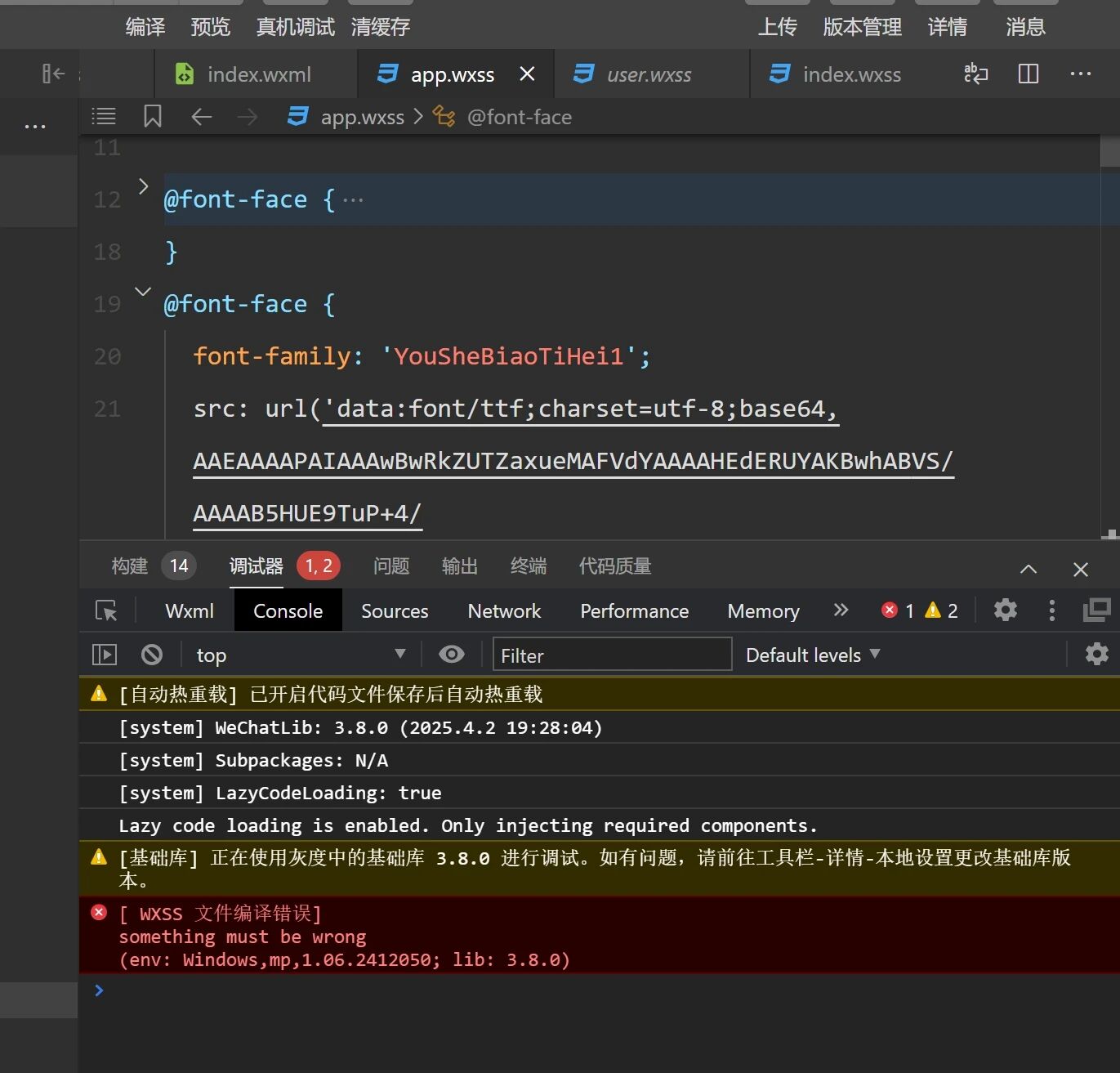Image resolution: width=1120 pixels, height=1073 pixels.
Task: Click the console prompt chevron input line
Action: click(599, 990)
